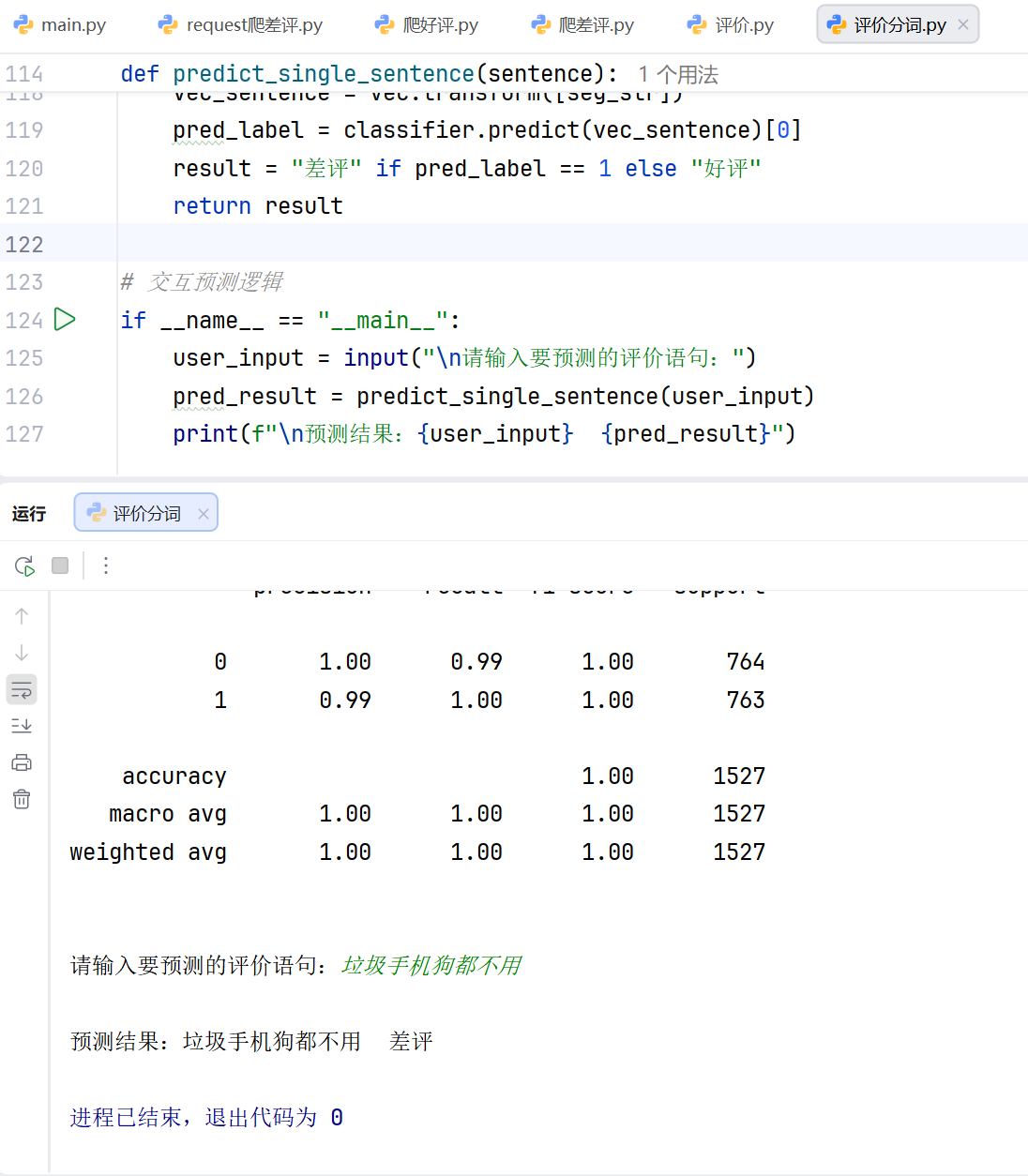The image size is (1028, 1176).
Task: Clear all console output
Action: pos(22,799)
